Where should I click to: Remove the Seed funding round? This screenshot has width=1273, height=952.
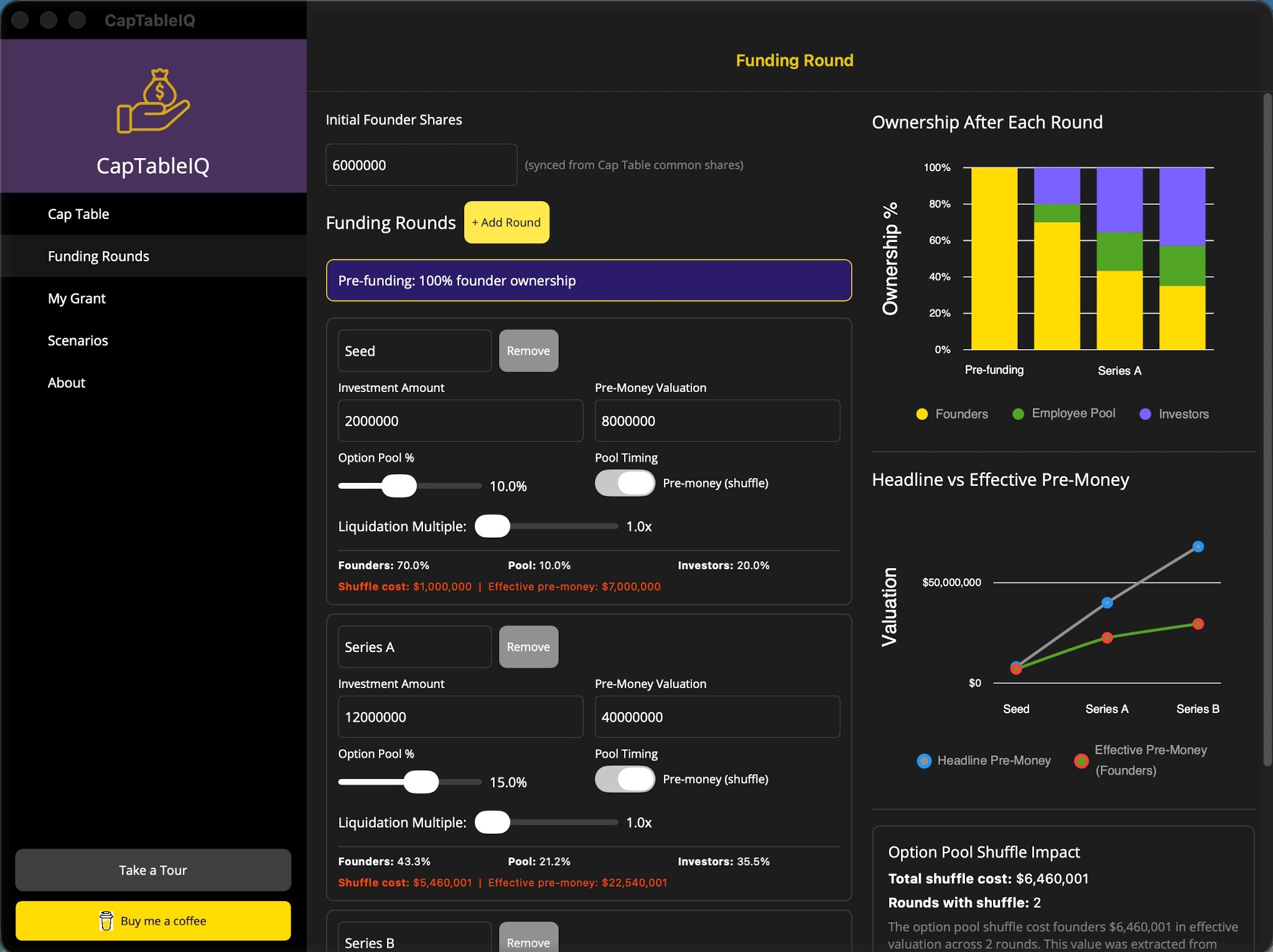(528, 351)
